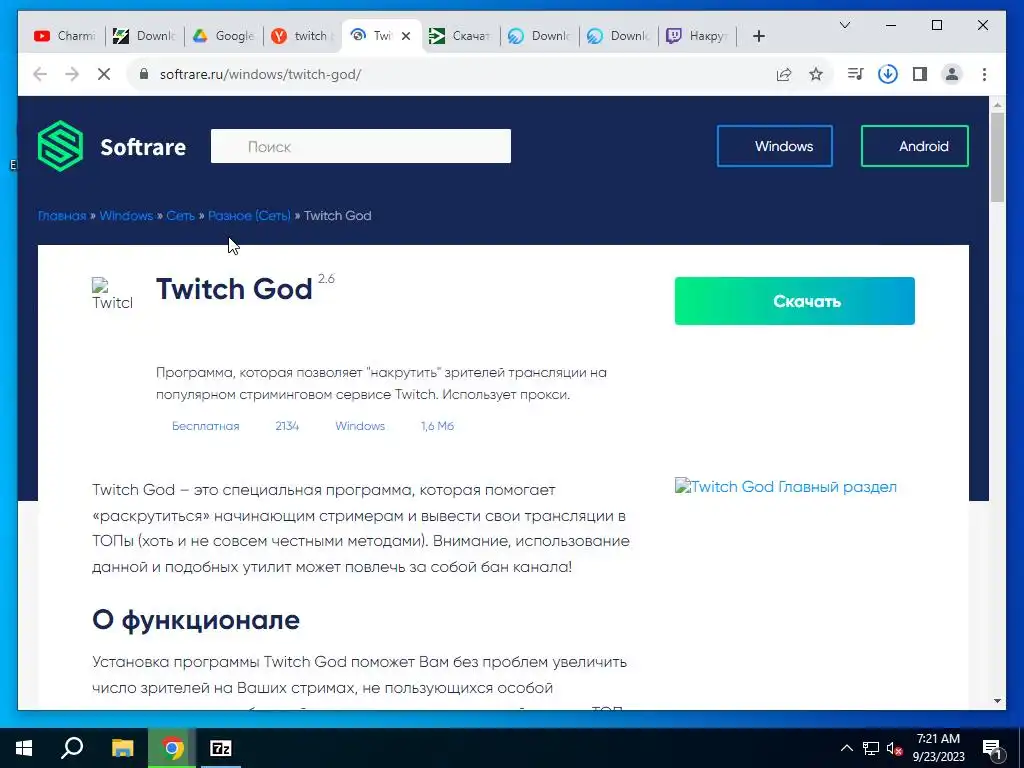This screenshot has height=768, width=1024.
Task: Click the network tray icon
Action: click(x=871, y=748)
